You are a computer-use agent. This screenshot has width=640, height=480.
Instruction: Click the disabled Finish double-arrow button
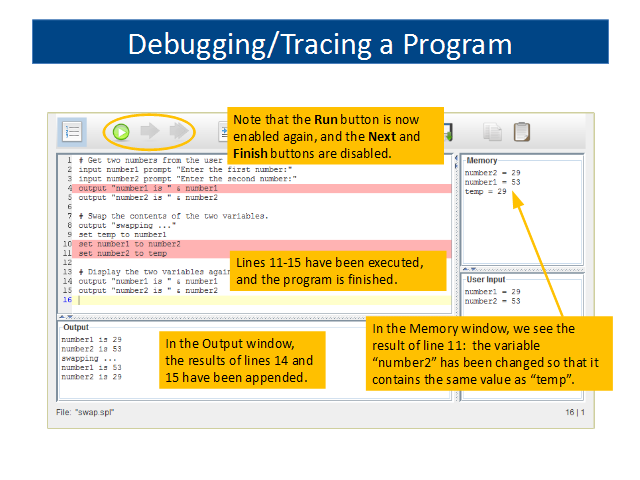tap(179, 131)
